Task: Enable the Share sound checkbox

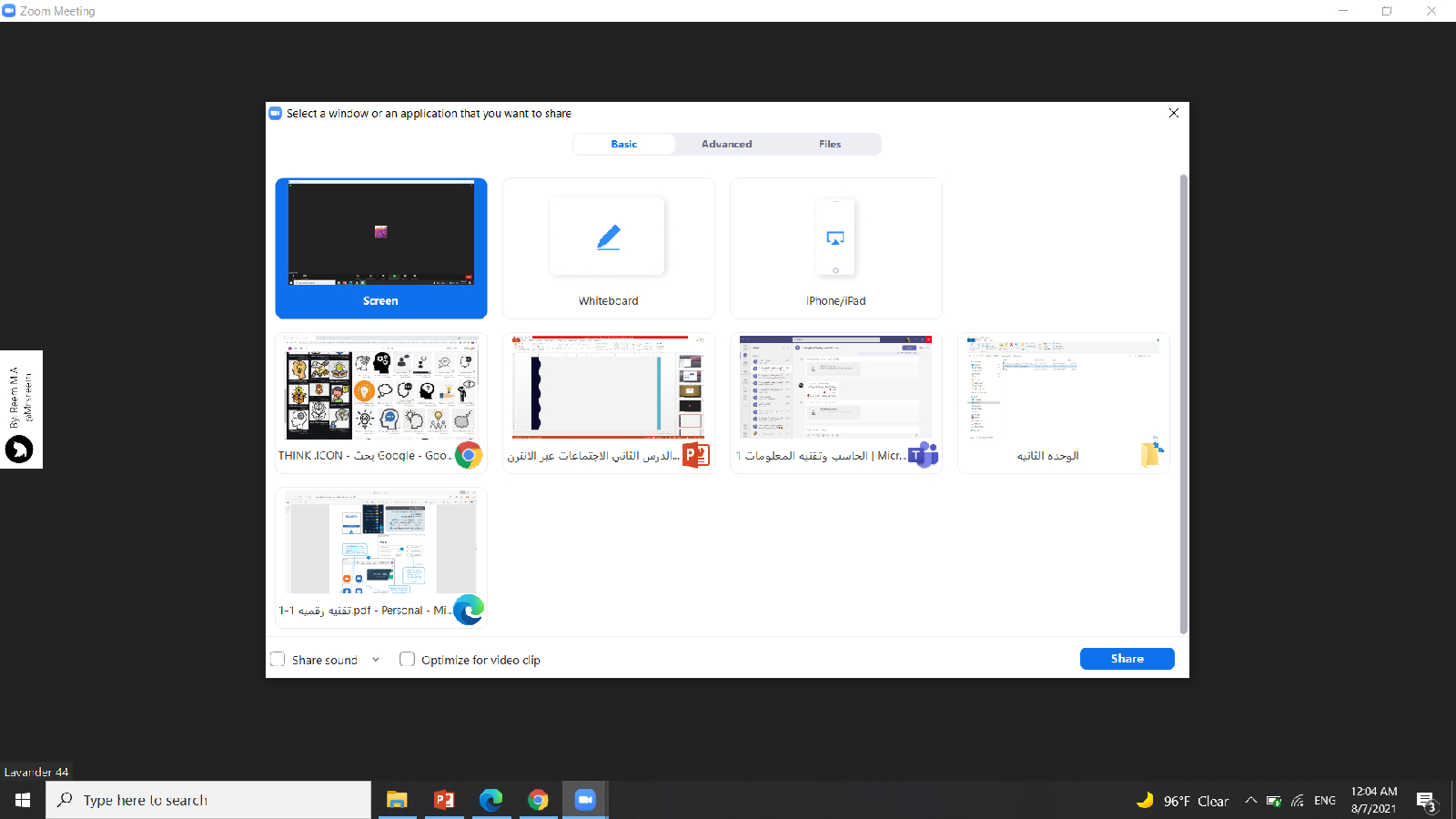Action: [278, 660]
